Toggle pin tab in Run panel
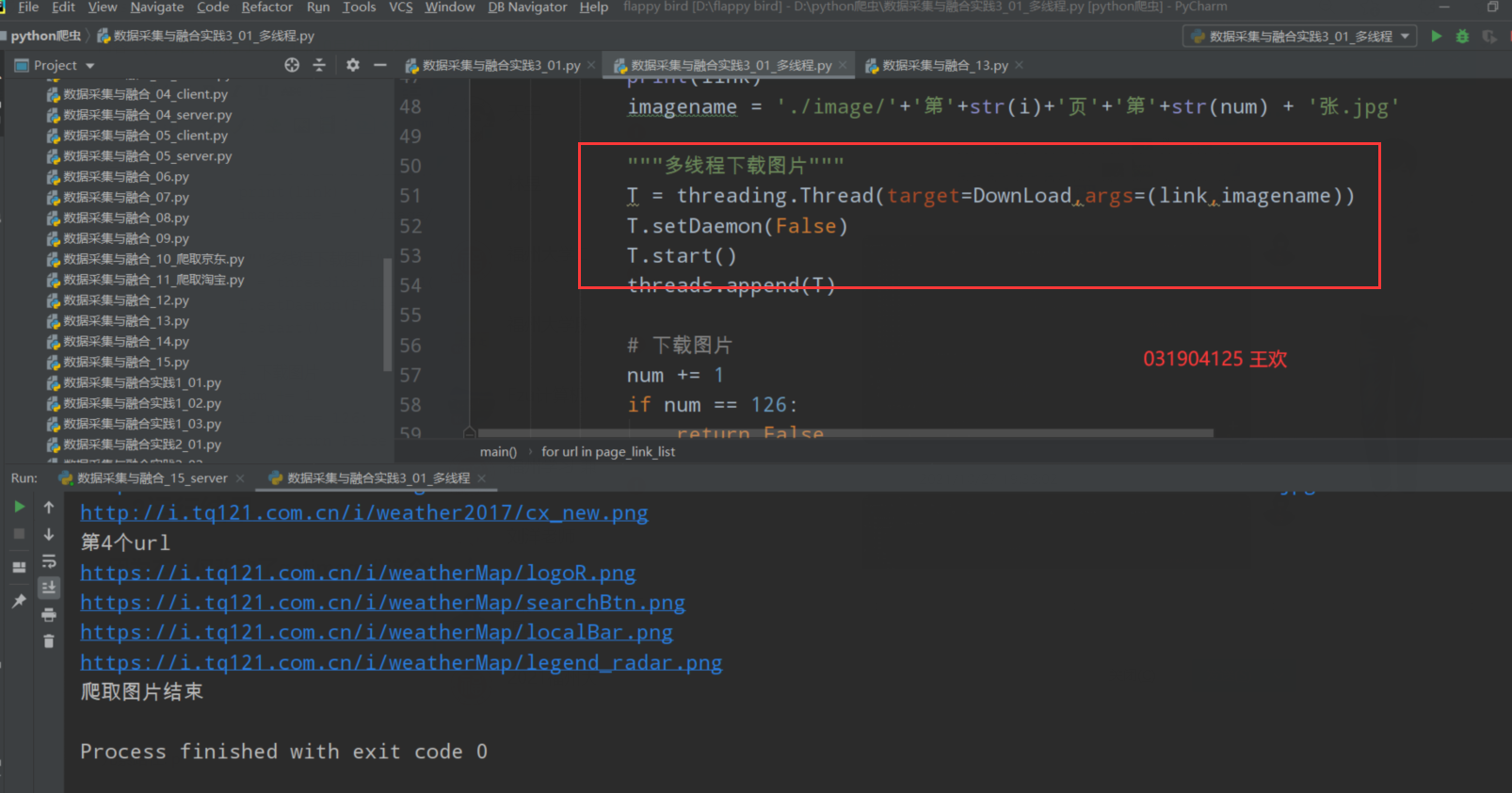Screen dimensions: 1512x793 click(x=19, y=600)
